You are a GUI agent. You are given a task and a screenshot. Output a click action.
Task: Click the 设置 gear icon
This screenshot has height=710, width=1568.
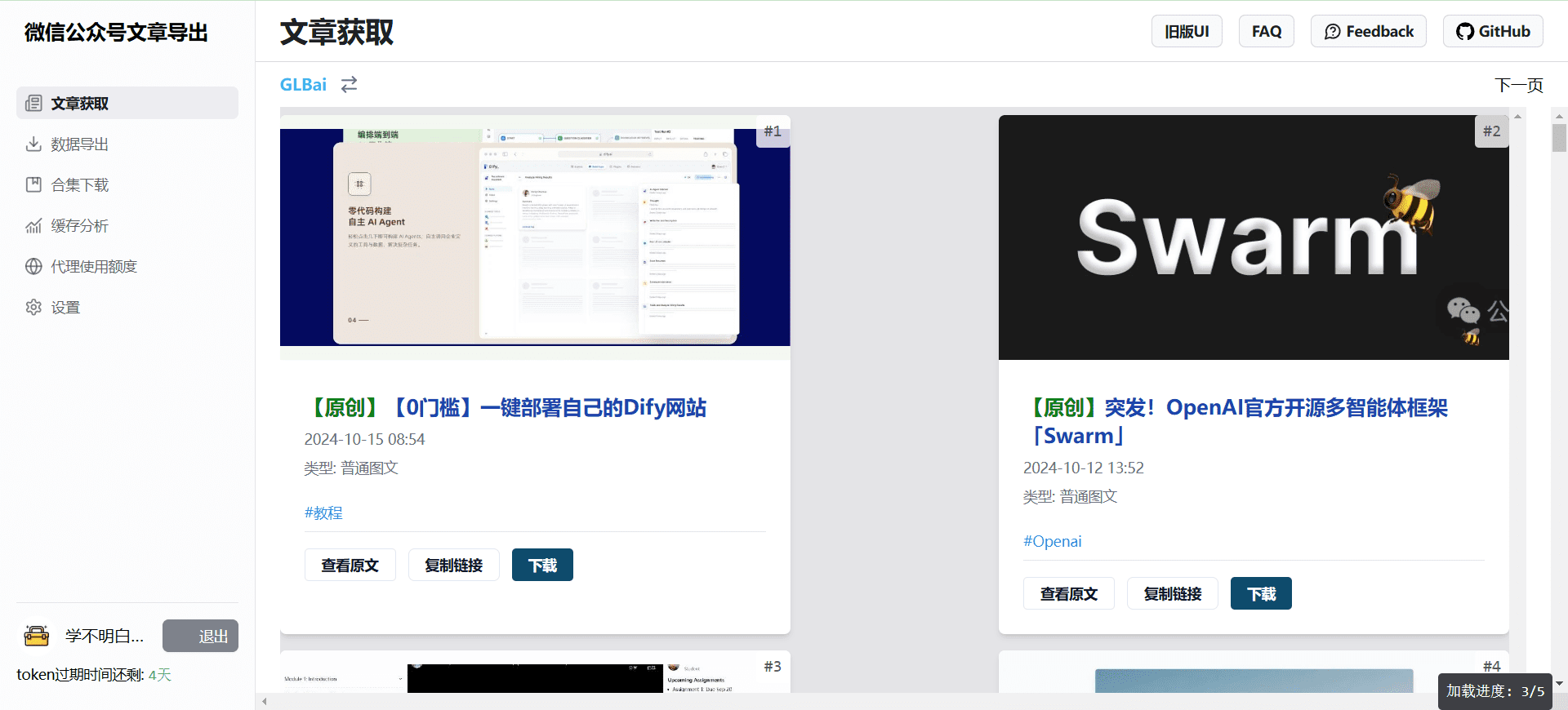[33, 308]
